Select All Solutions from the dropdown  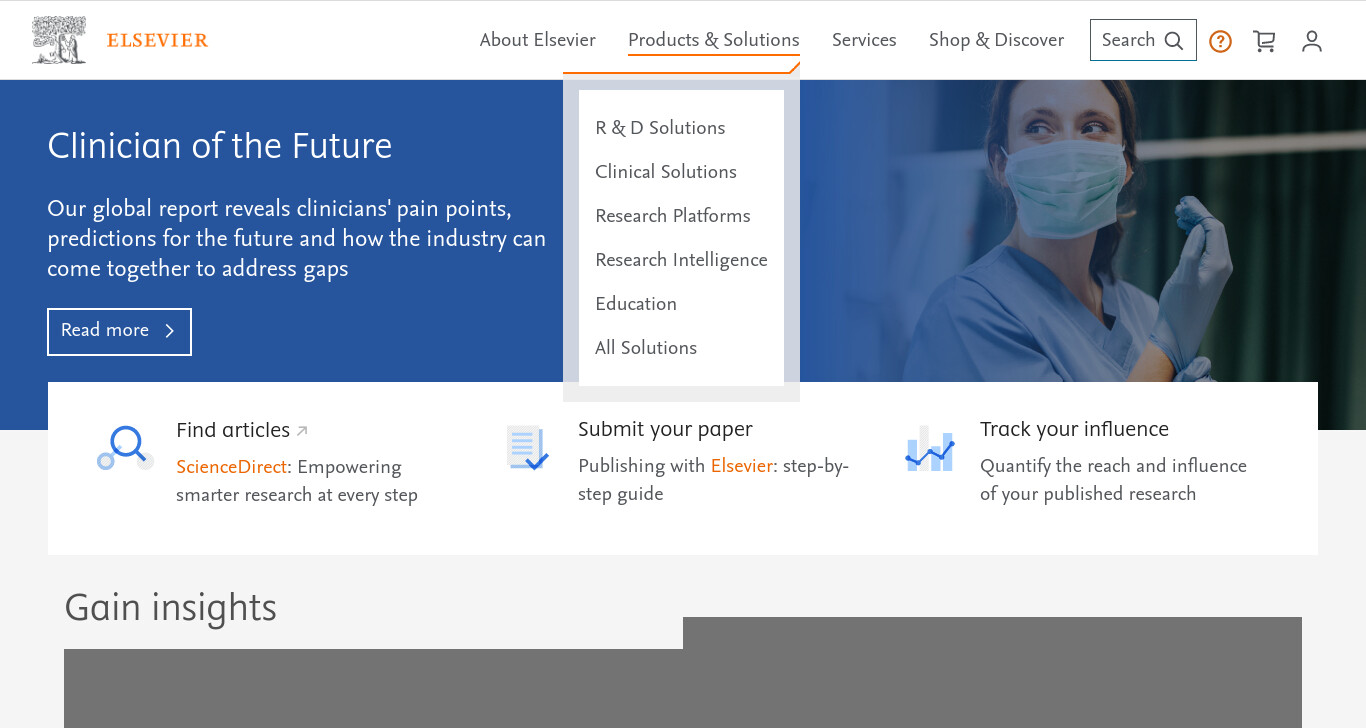(x=646, y=348)
